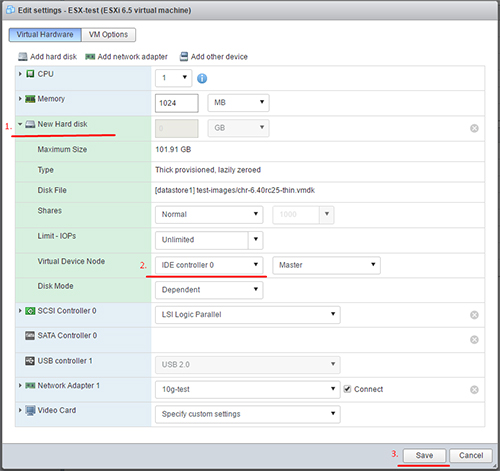The height and width of the screenshot is (471, 500).
Task: Open the Shares Normal dropdown
Action: 209,214
